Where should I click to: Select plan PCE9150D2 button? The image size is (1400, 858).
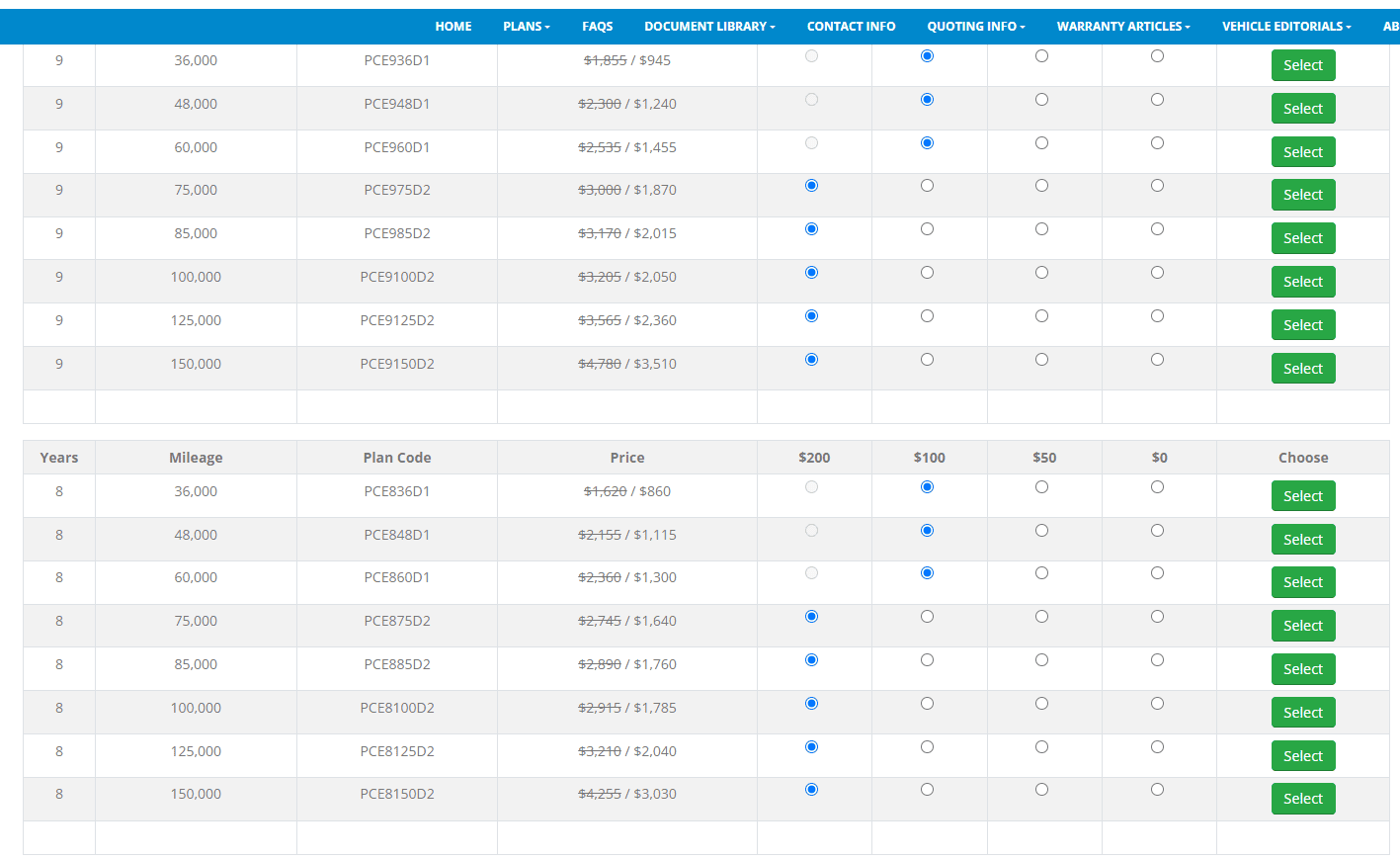[x=1303, y=369]
